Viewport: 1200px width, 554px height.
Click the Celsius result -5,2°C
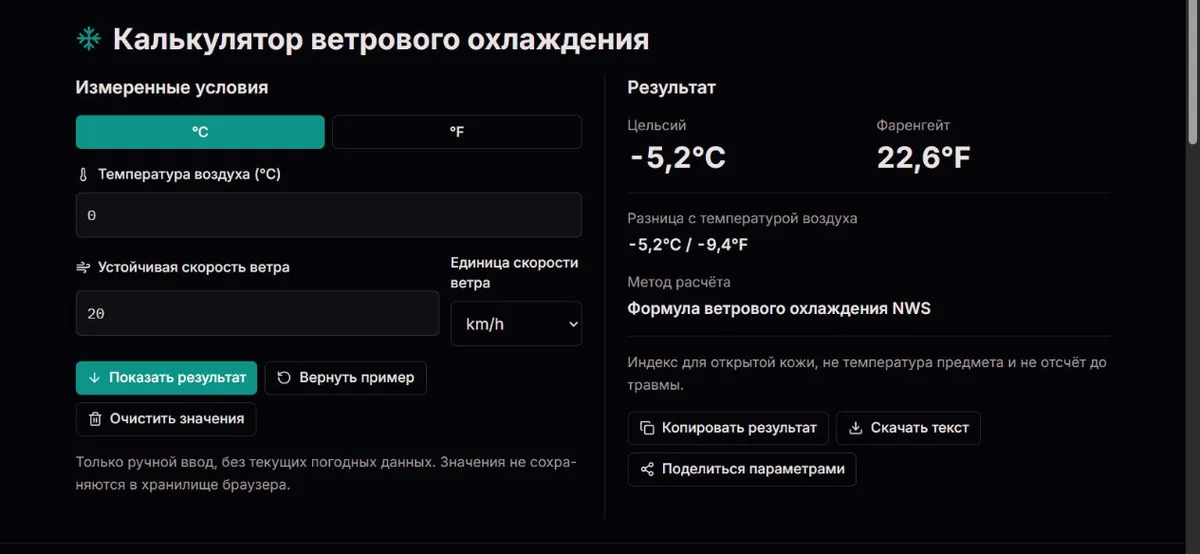pos(677,157)
